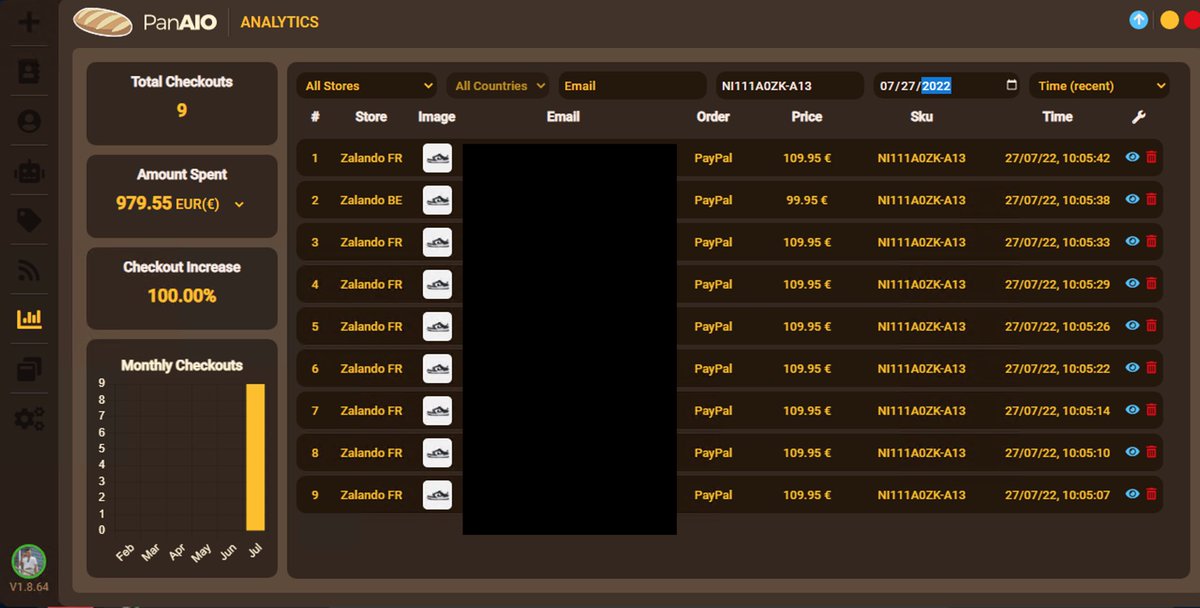
Task: Click the Time column header
Action: pos(1057,117)
